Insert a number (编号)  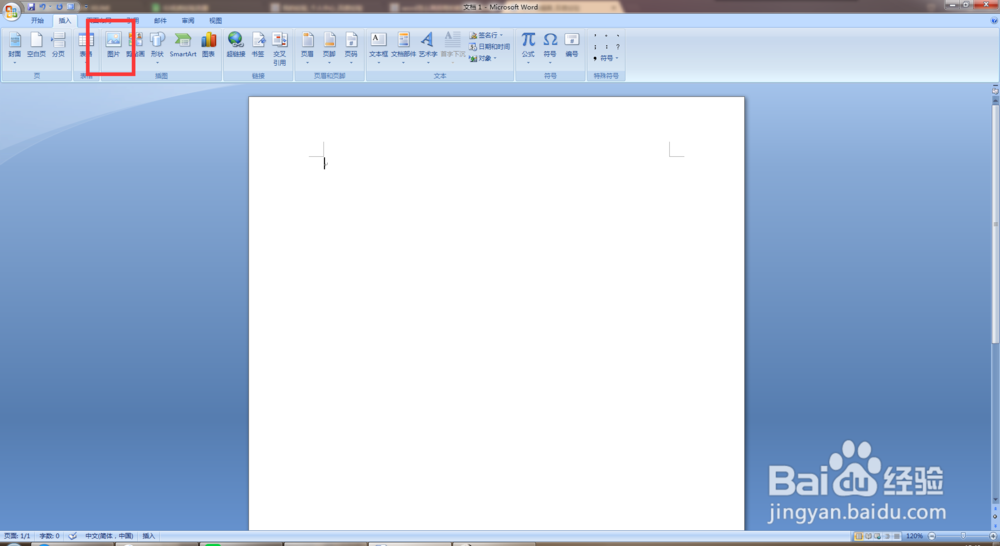click(571, 47)
